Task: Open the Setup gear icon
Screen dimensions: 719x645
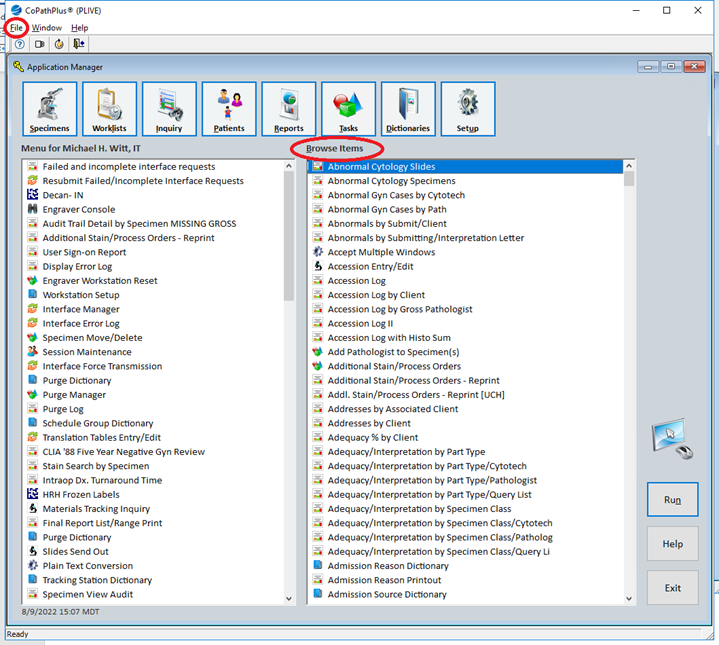Action: click(x=468, y=109)
